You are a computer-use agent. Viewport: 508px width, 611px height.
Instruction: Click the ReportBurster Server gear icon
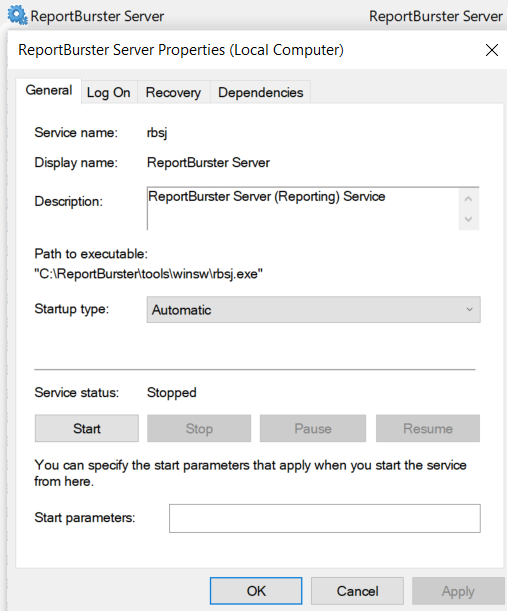point(18,16)
